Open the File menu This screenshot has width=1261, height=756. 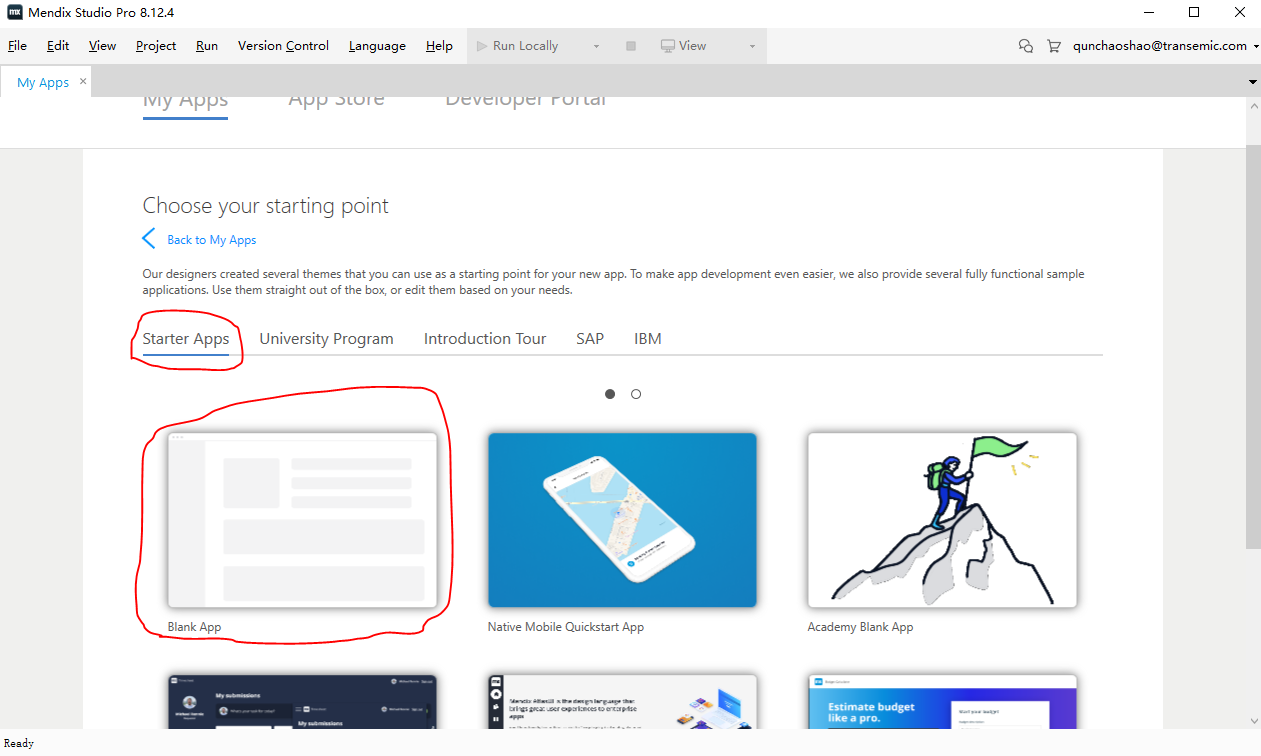[x=17, y=46]
